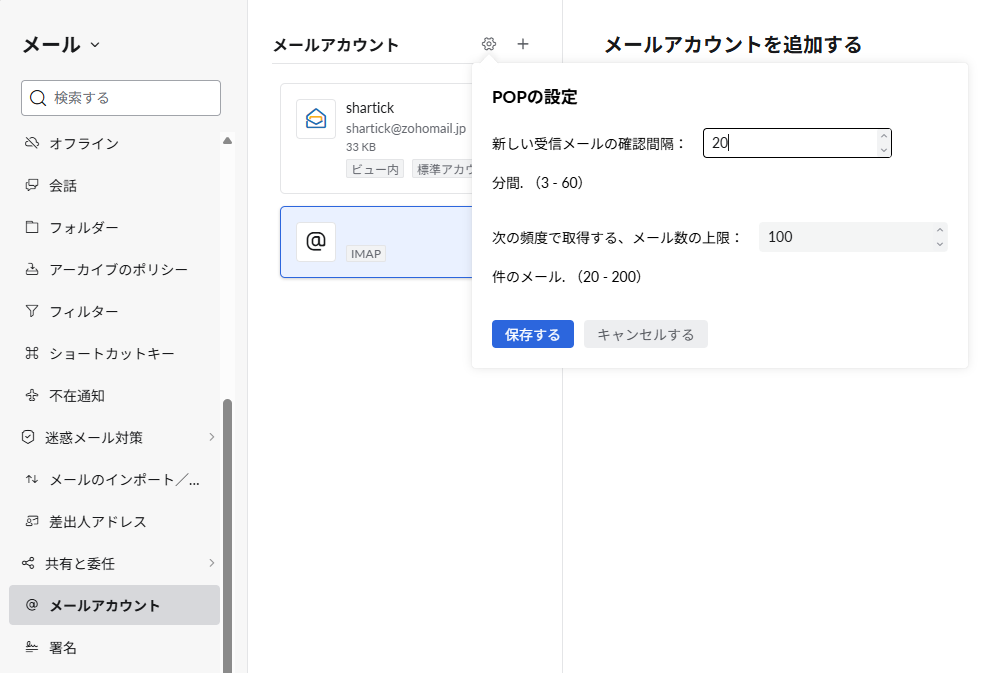Open フィルター settings with funnel icon
This screenshot has height=673, width=986.
pos(84,312)
